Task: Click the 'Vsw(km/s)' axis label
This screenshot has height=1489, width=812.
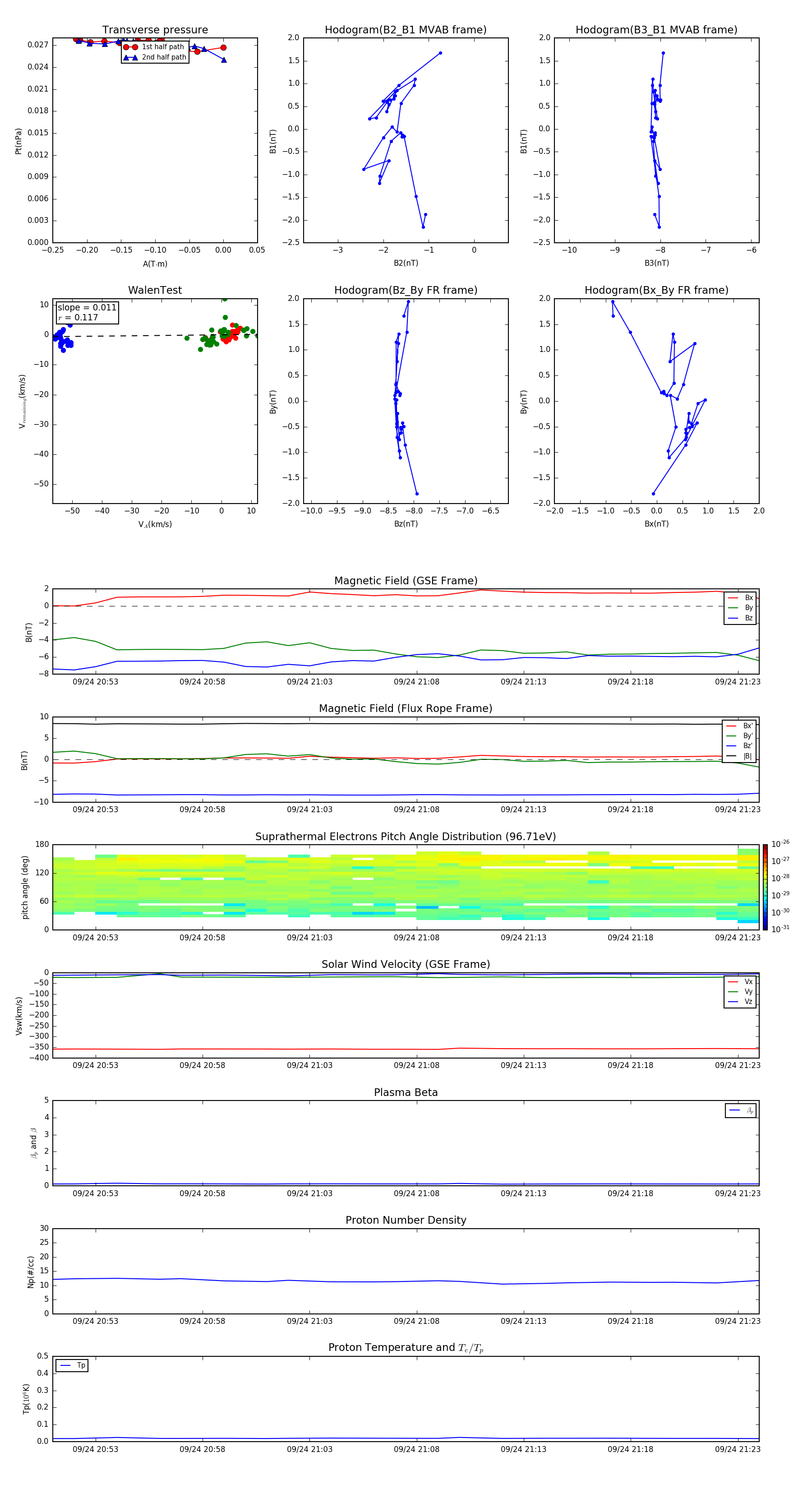Action: [18, 1016]
